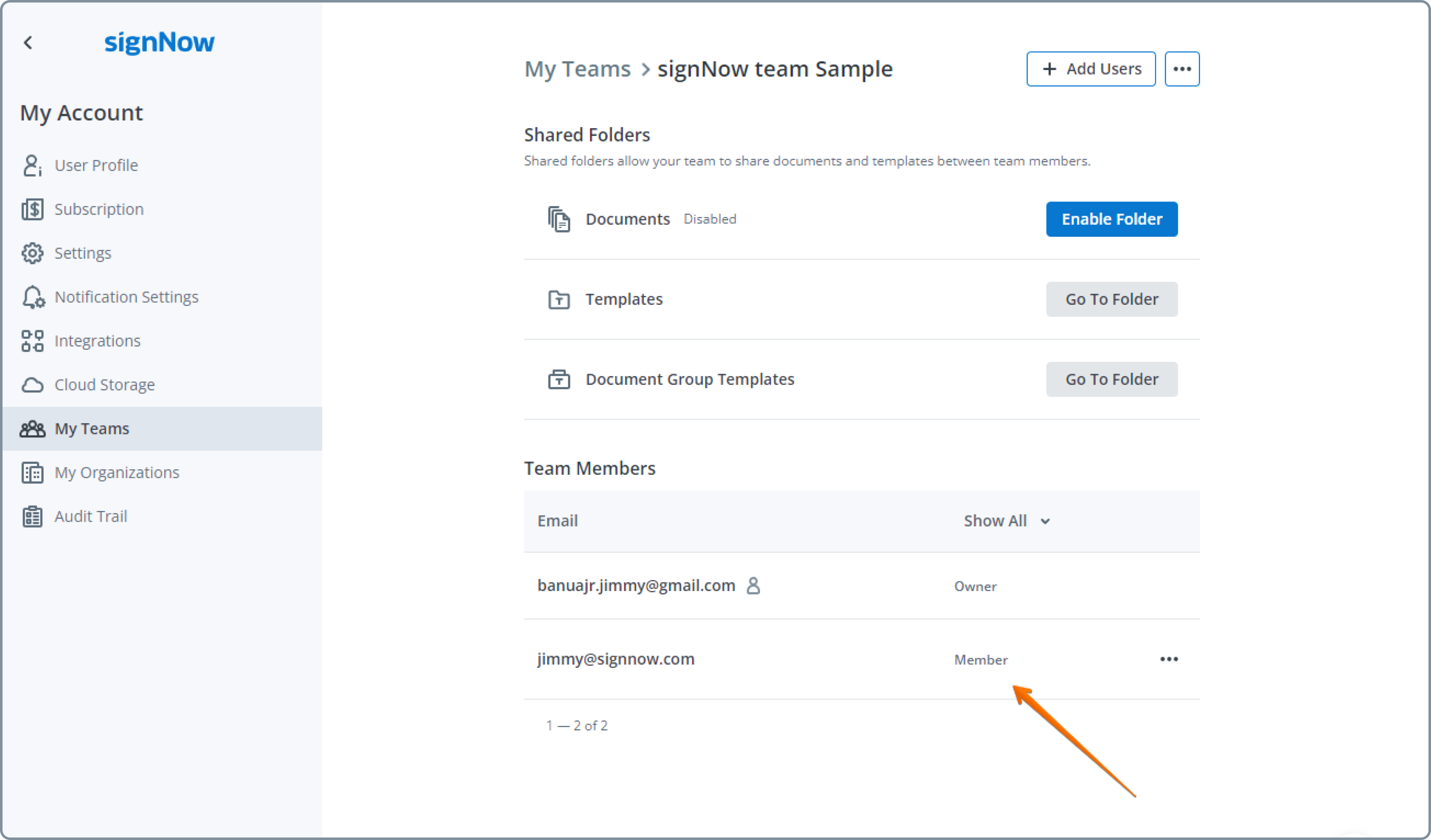The width and height of the screenshot is (1431, 840).
Task: Click the Subscription dollar icon
Action: coord(32,209)
